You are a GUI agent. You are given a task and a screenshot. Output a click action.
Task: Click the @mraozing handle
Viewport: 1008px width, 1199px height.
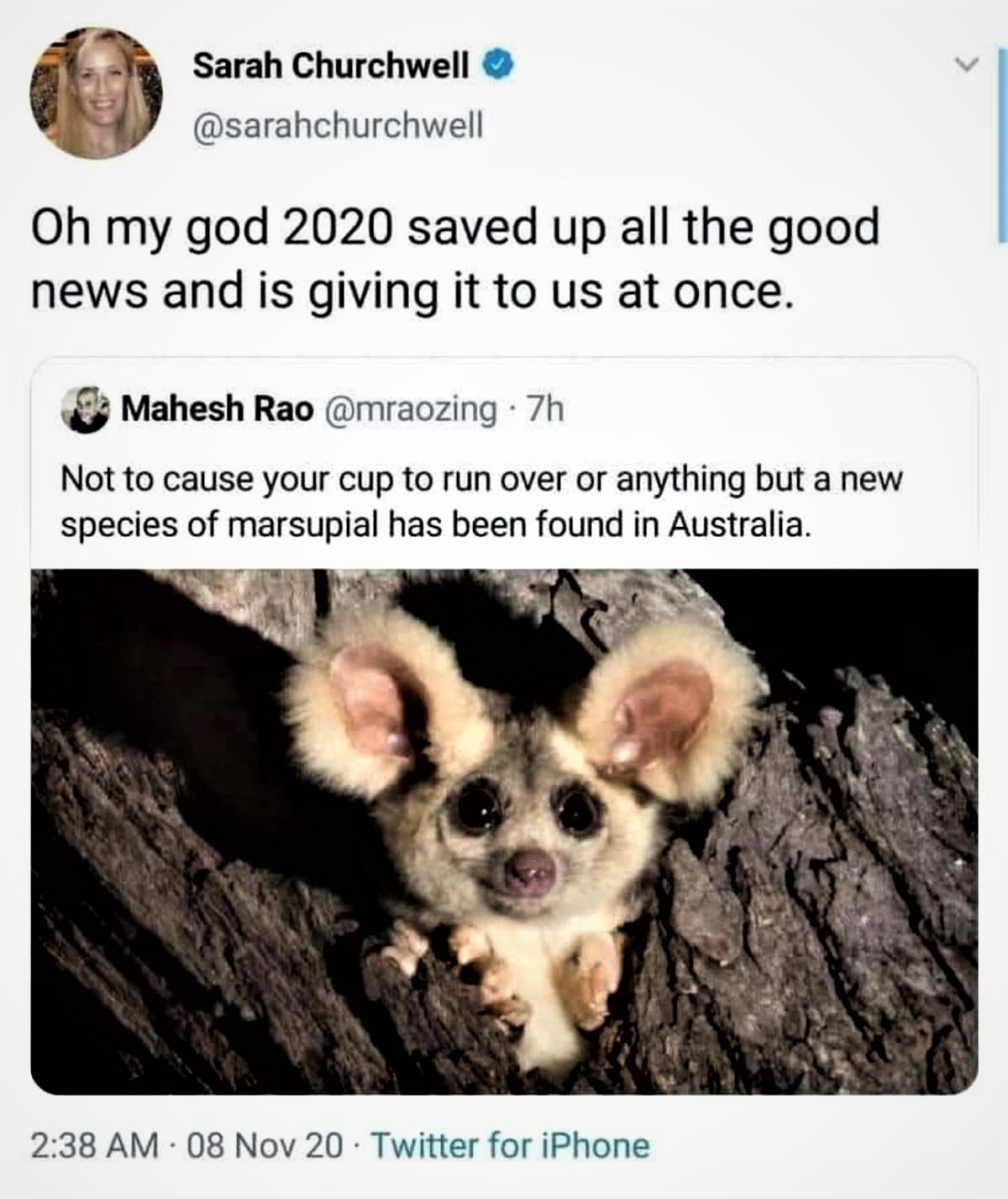410,410
